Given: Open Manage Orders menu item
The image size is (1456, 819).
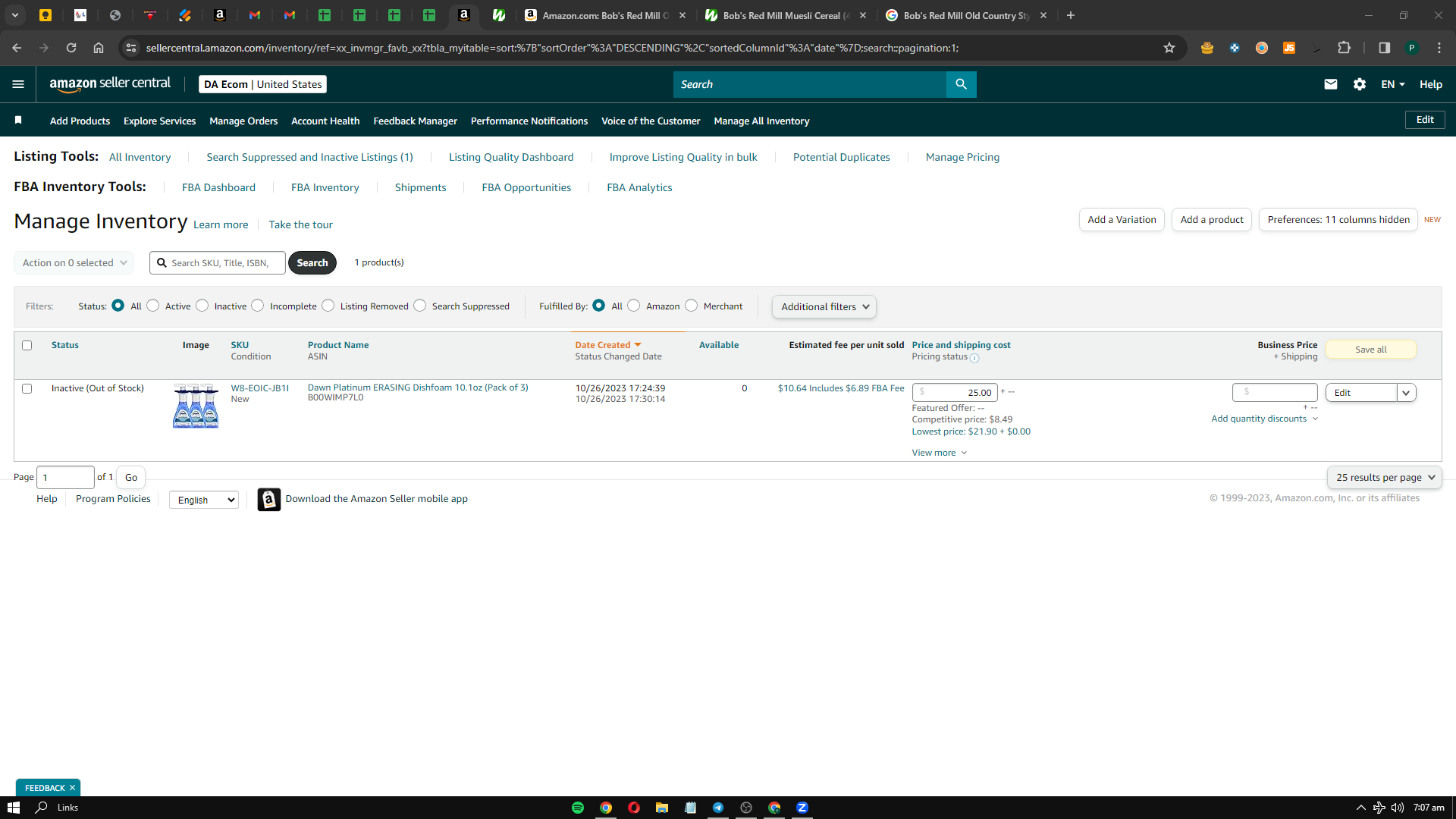Looking at the screenshot, I should pyautogui.click(x=243, y=121).
